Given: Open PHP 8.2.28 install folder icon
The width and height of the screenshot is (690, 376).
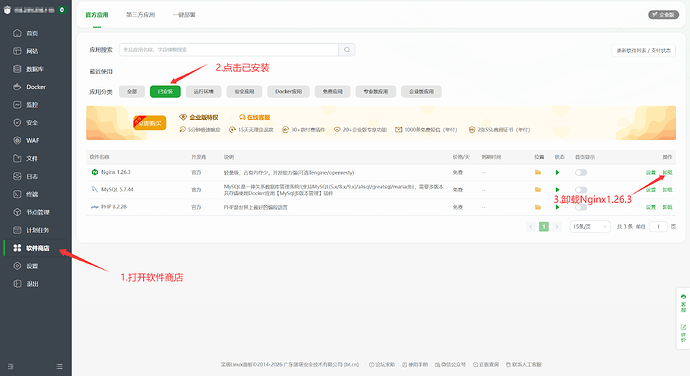Looking at the screenshot, I should [538, 207].
